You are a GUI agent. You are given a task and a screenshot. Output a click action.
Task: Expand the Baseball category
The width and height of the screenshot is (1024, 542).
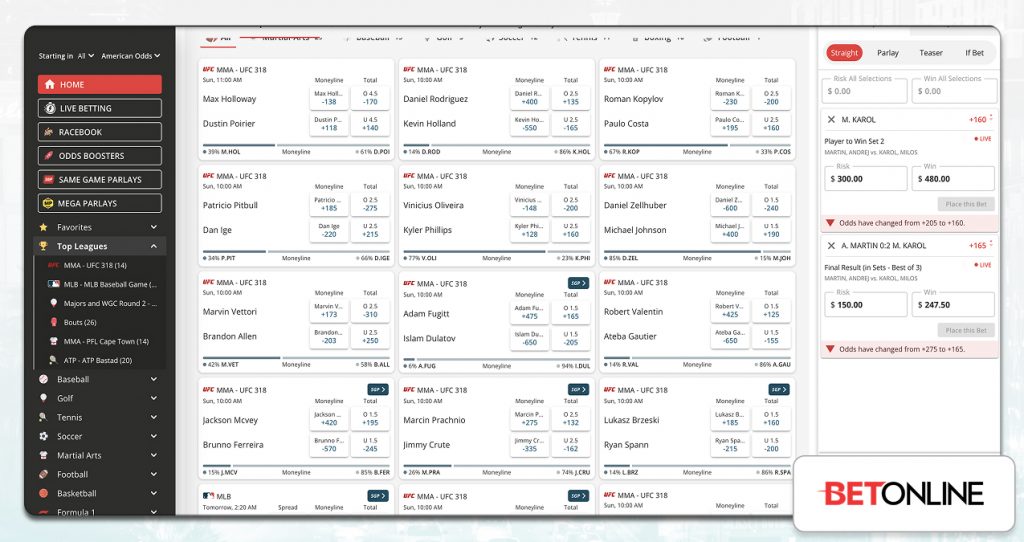click(x=154, y=379)
